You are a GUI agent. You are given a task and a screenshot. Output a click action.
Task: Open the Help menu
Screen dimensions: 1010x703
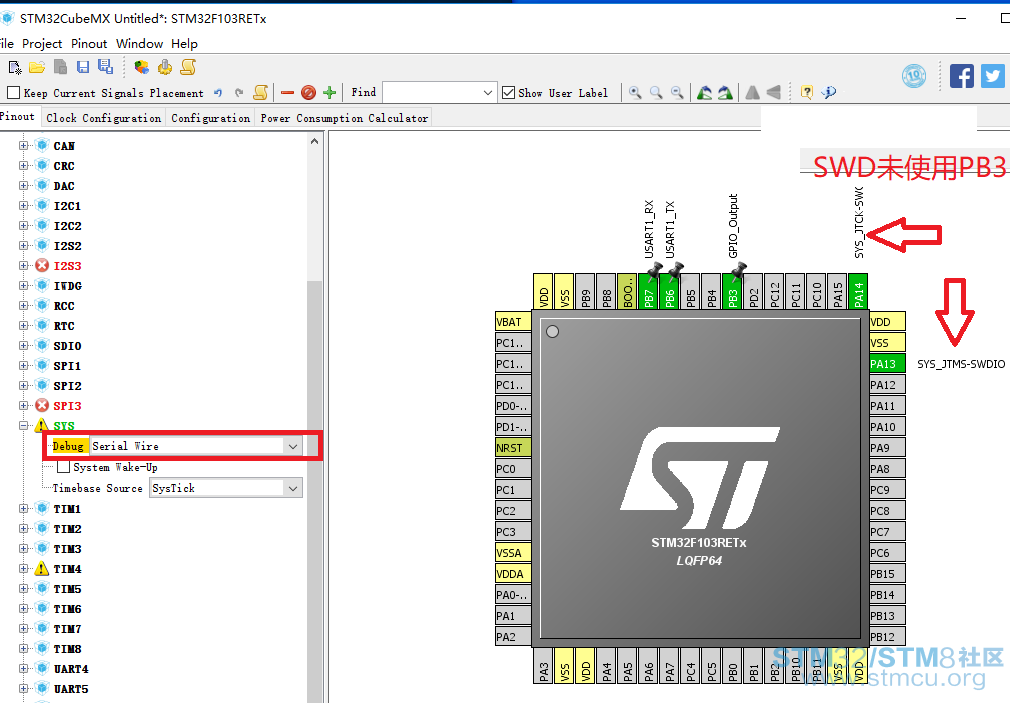(184, 44)
